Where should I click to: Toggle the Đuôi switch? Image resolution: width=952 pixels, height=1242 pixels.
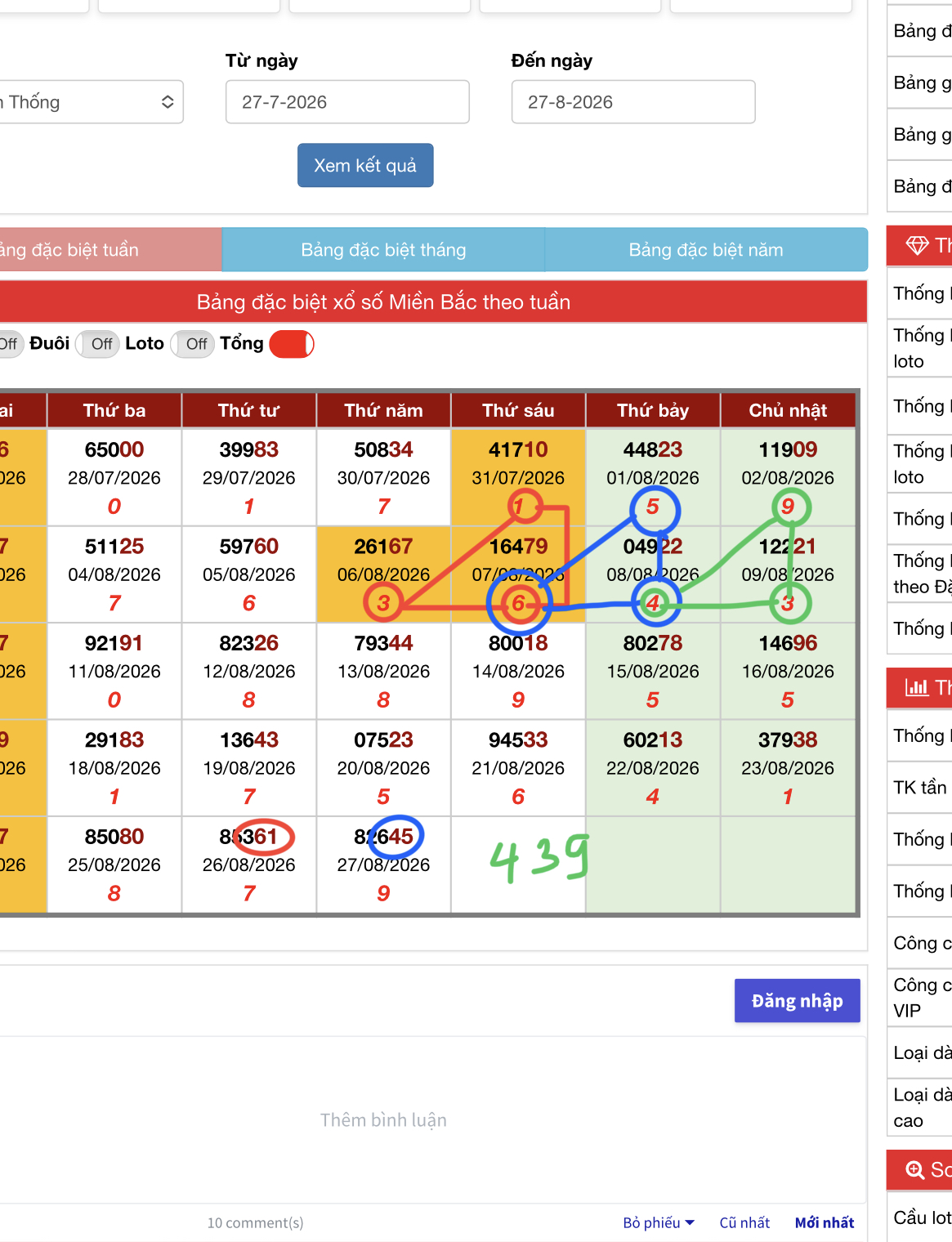coord(97,344)
